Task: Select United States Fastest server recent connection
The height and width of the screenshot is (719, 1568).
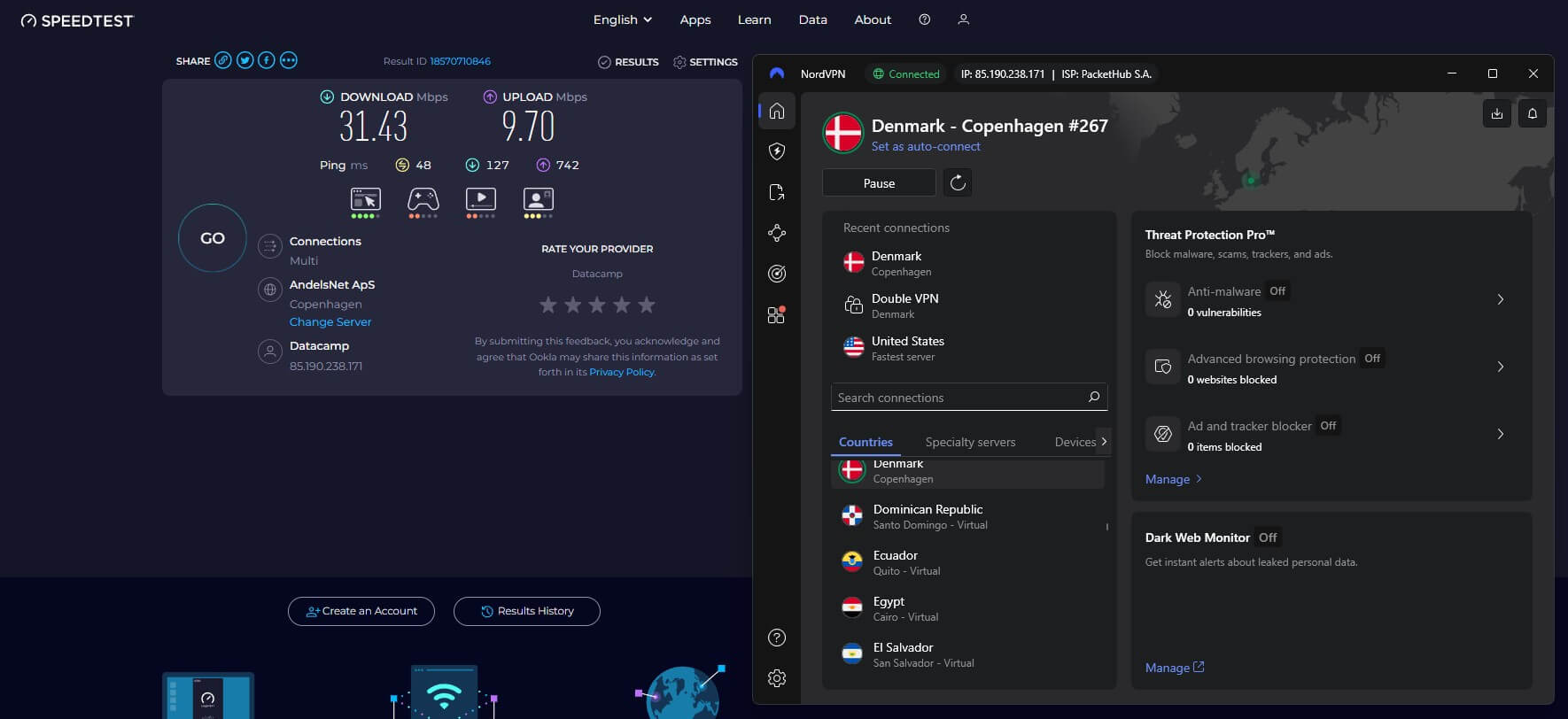Action: (x=969, y=348)
